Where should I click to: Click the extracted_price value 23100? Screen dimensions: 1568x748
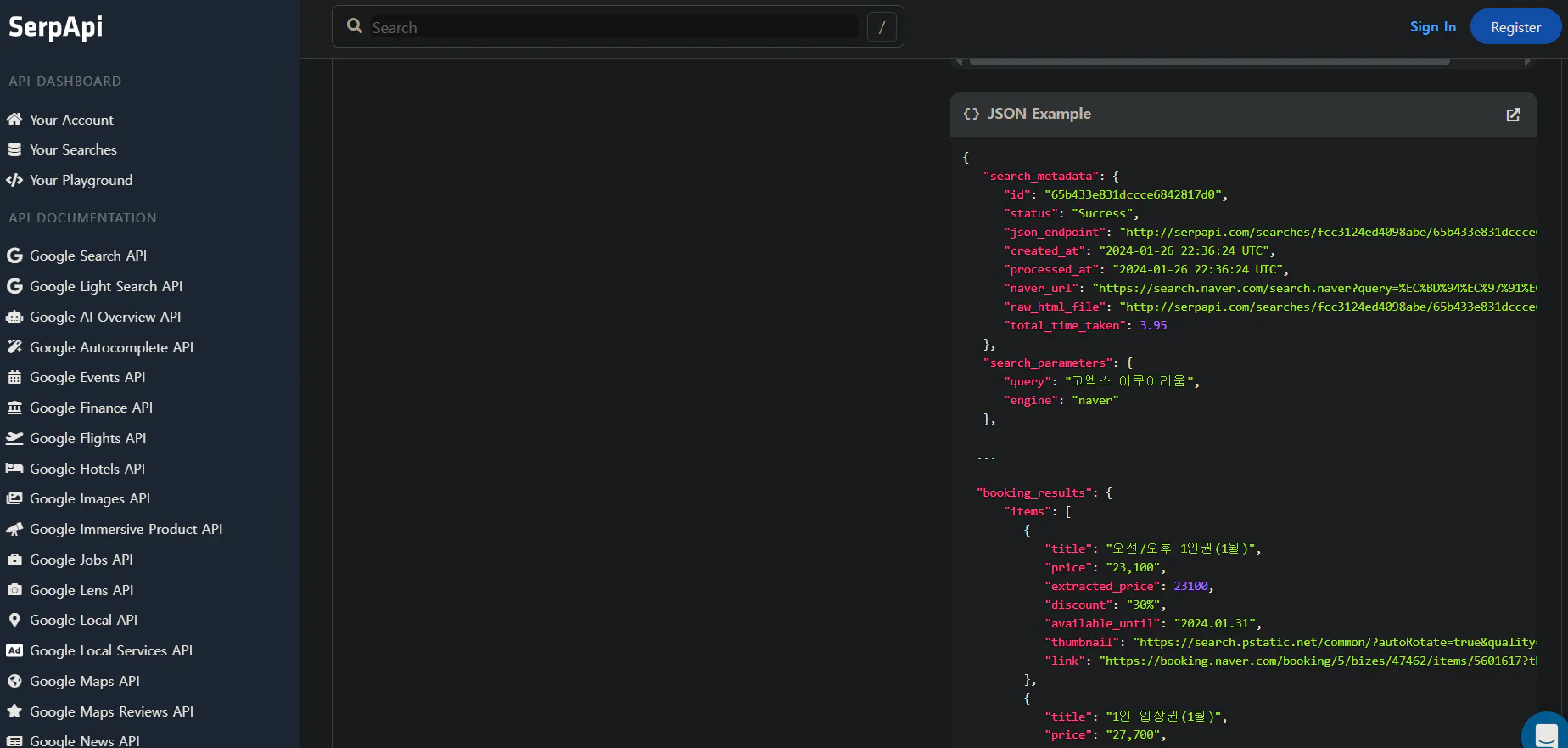tap(1190, 586)
